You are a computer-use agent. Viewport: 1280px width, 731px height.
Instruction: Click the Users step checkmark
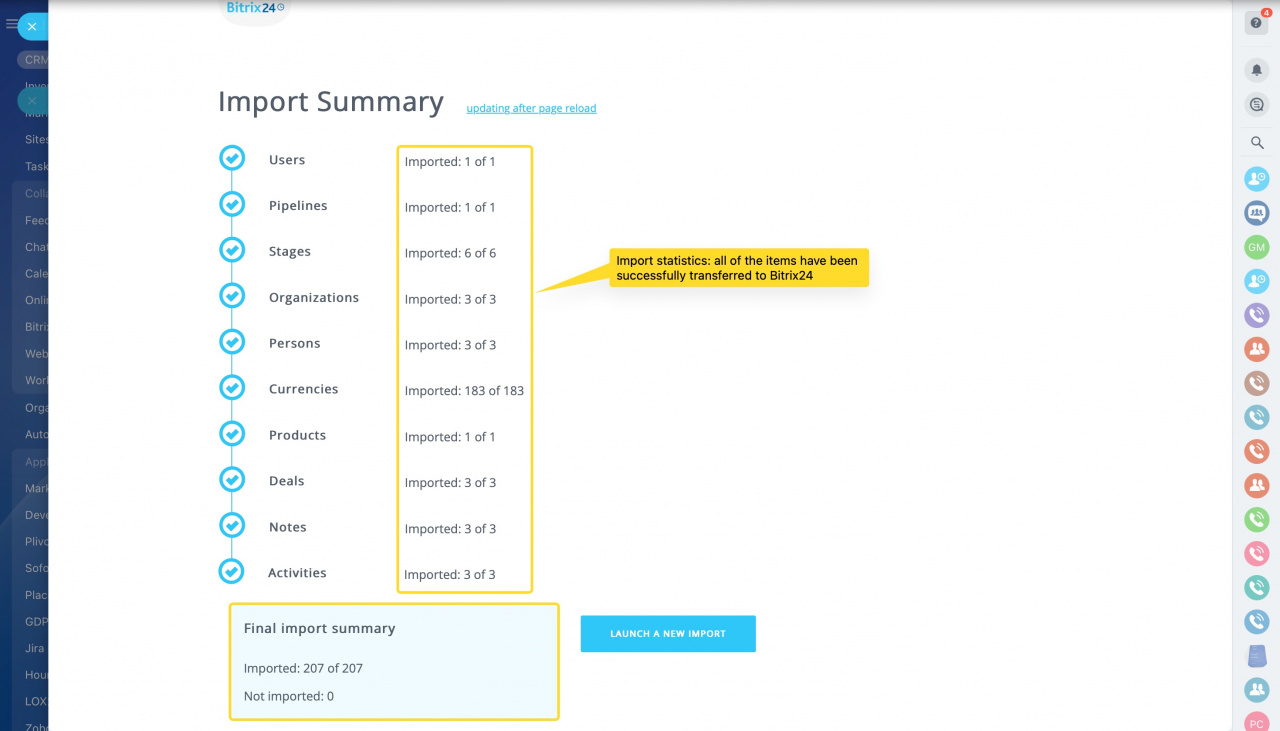(x=232, y=159)
